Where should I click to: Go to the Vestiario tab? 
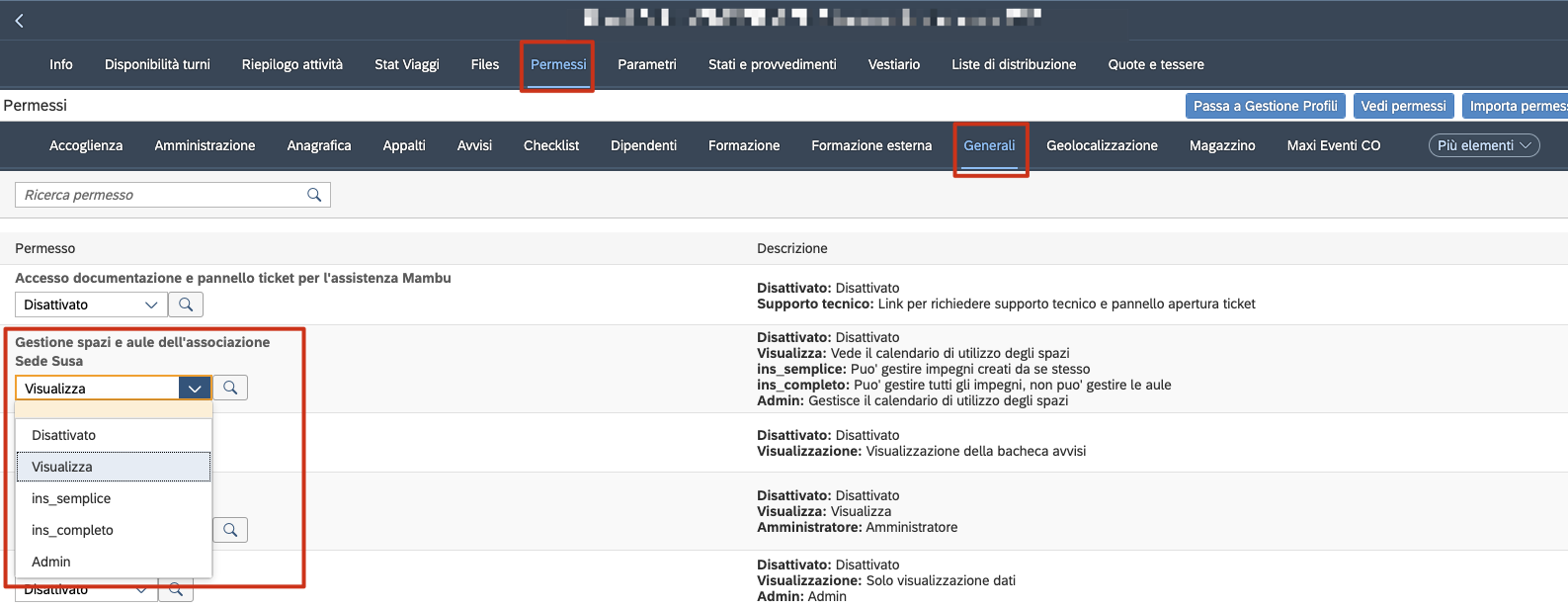(894, 64)
